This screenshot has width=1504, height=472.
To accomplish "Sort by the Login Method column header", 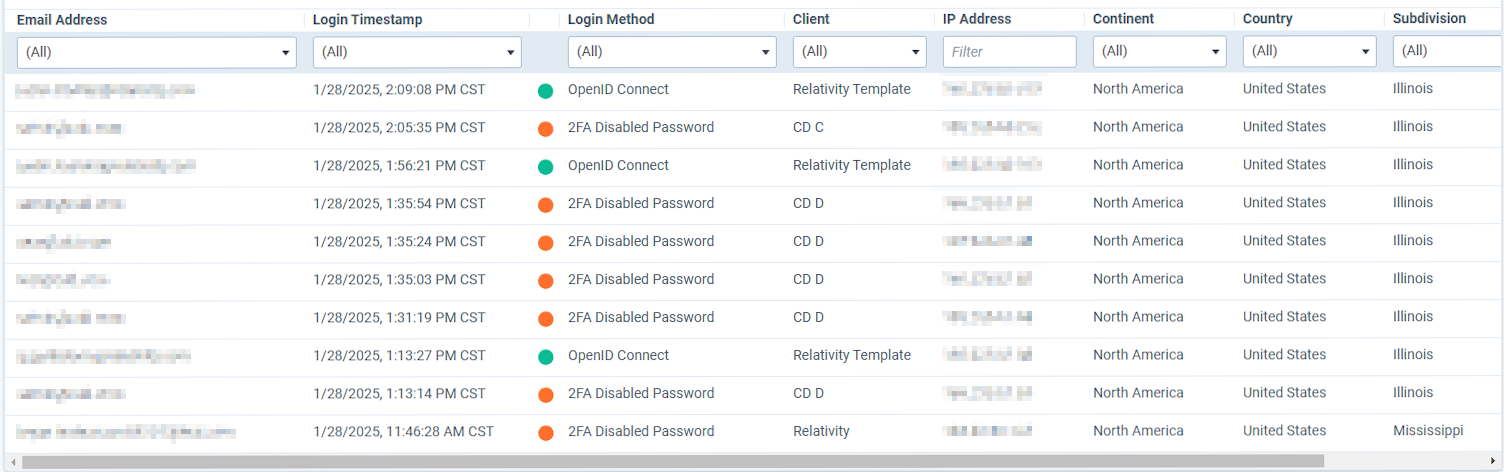I will click(x=611, y=19).
